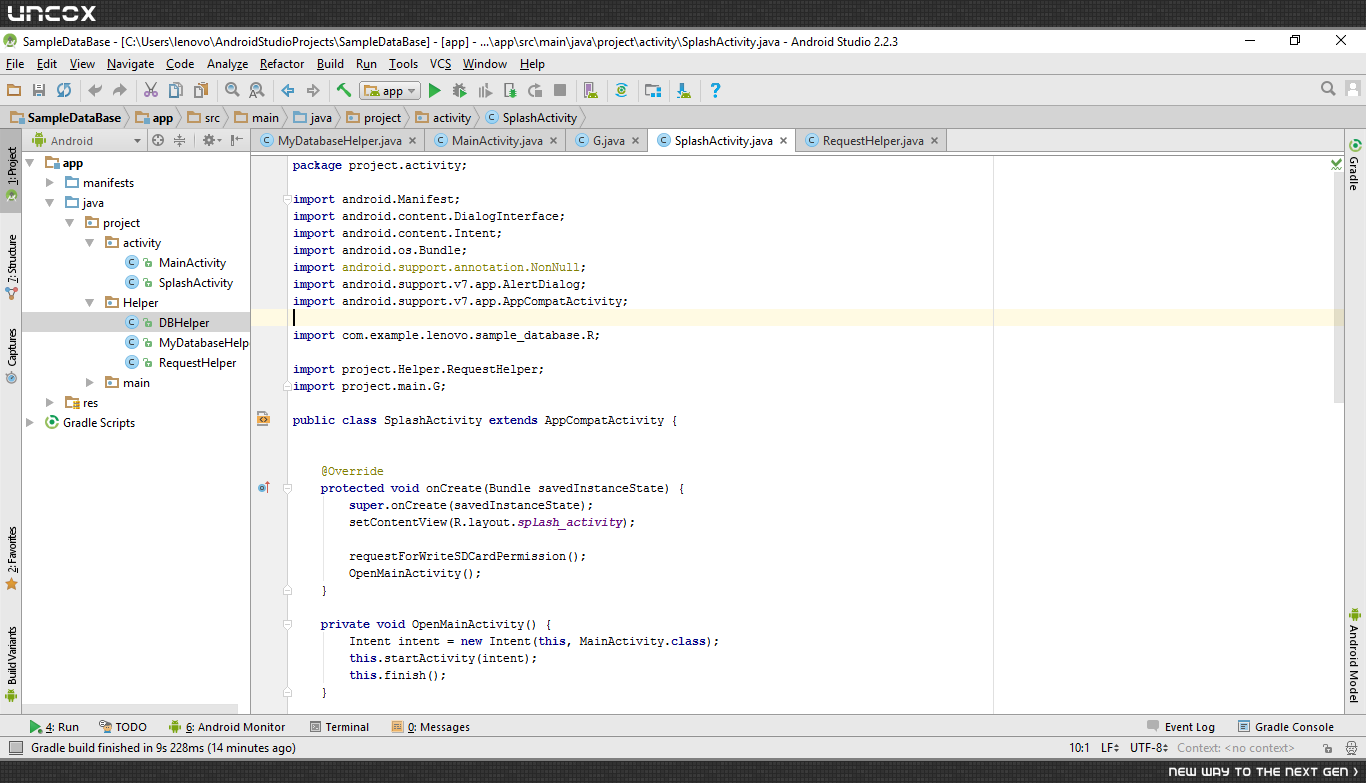This screenshot has height=783, width=1366.
Task: Click the Undo arrow icon
Action: pos(95,90)
